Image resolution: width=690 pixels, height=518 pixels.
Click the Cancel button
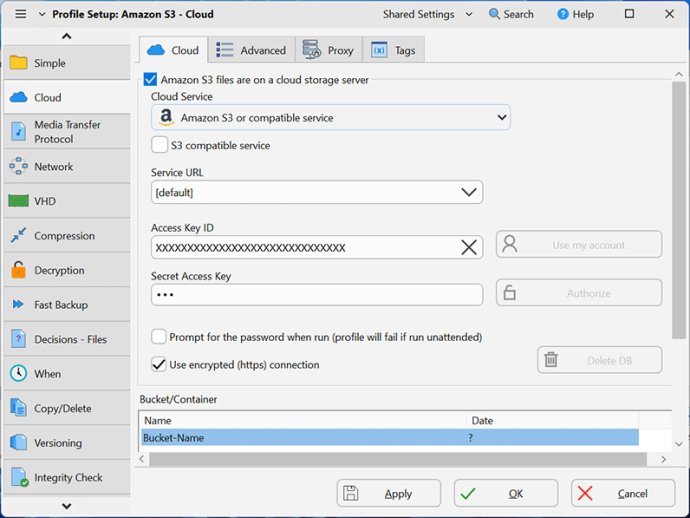pos(623,493)
